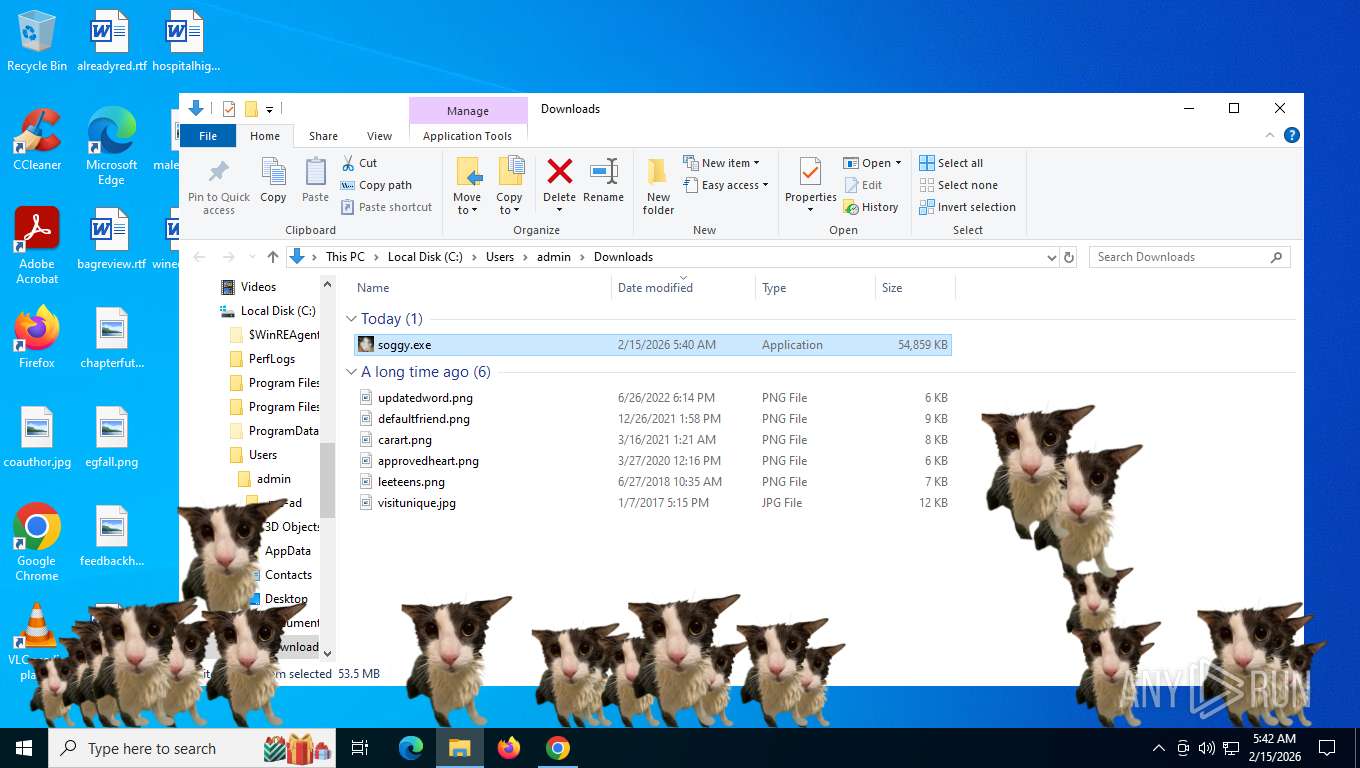Select ProgramData folder in tree
1360x768 pixels.
283,431
